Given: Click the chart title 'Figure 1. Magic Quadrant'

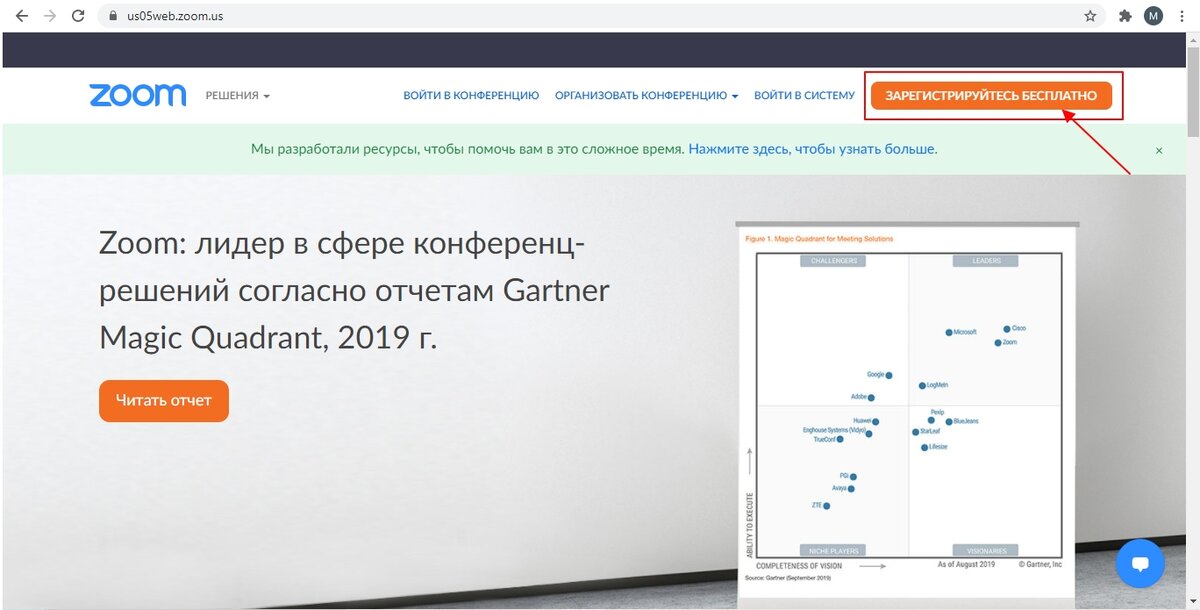Looking at the screenshot, I should [x=819, y=239].
